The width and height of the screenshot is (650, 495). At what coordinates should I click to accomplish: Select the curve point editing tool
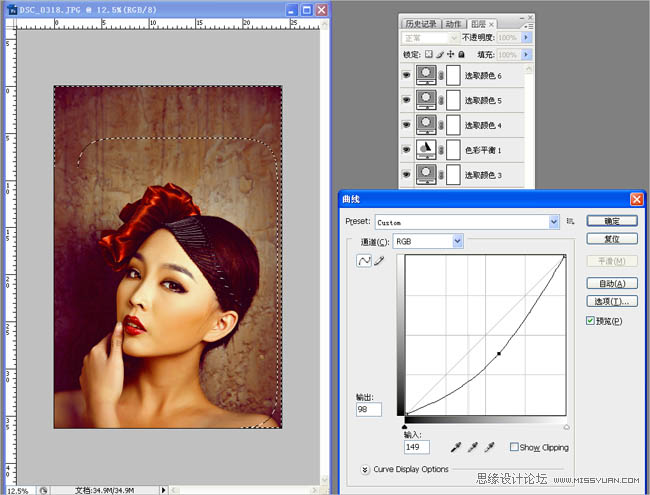(x=365, y=260)
